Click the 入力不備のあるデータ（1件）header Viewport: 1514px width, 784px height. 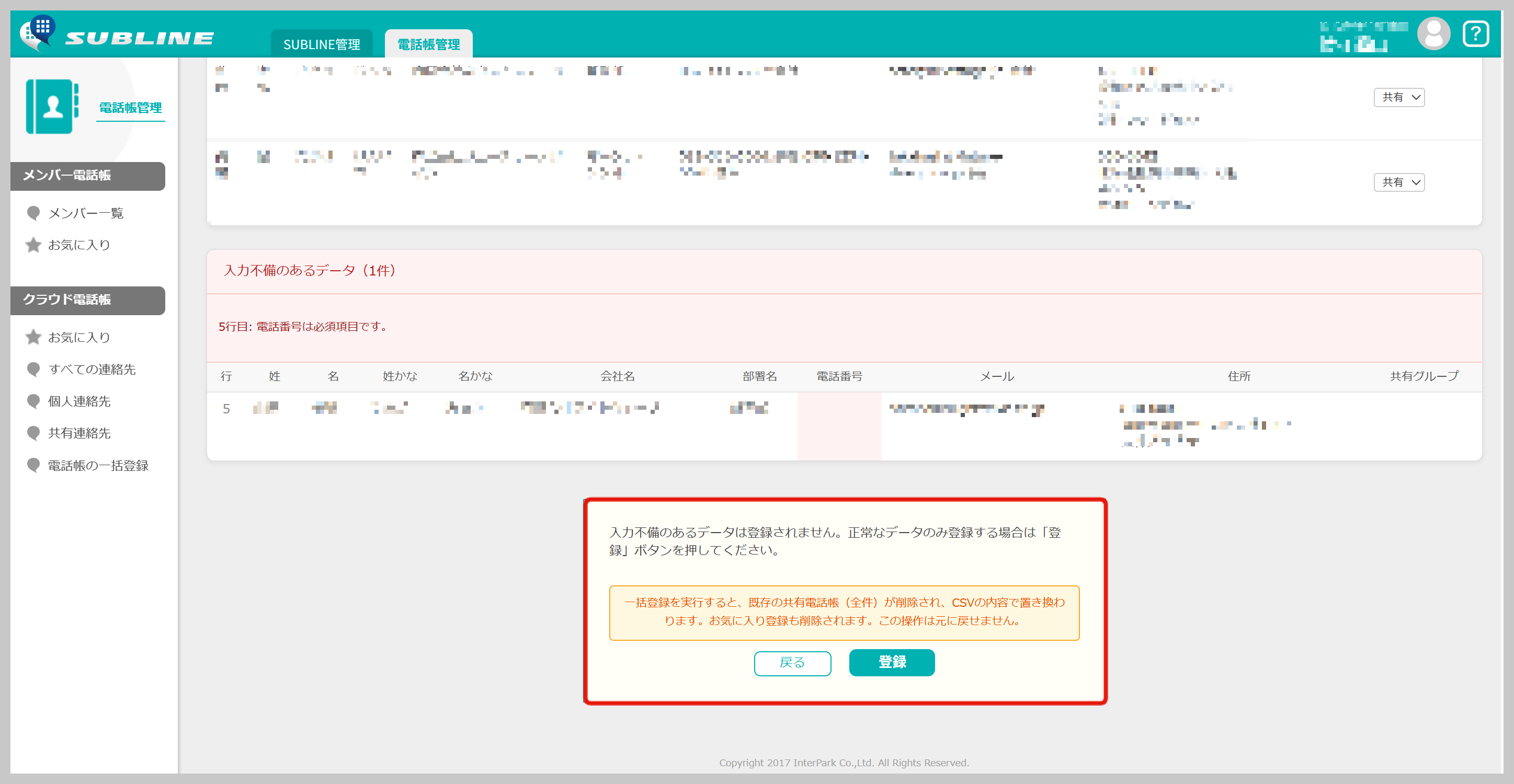point(310,270)
